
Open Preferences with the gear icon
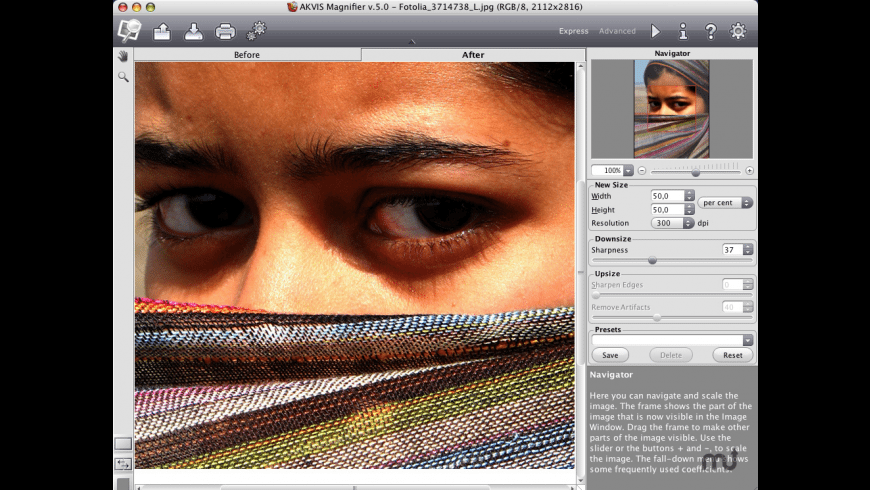[x=738, y=32]
